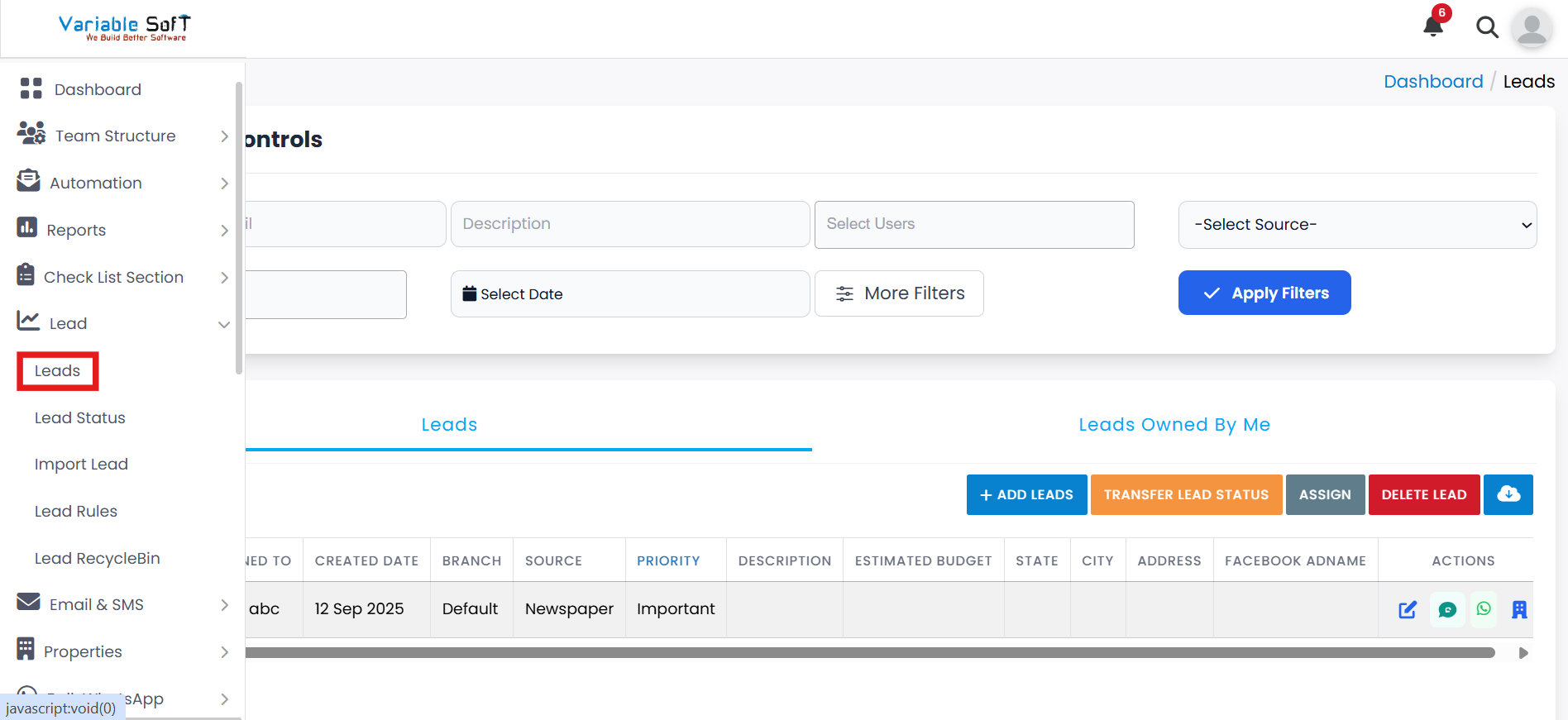Open Lead Status submenu item
This screenshot has width=1568, height=720.
[x=80, y=418]
